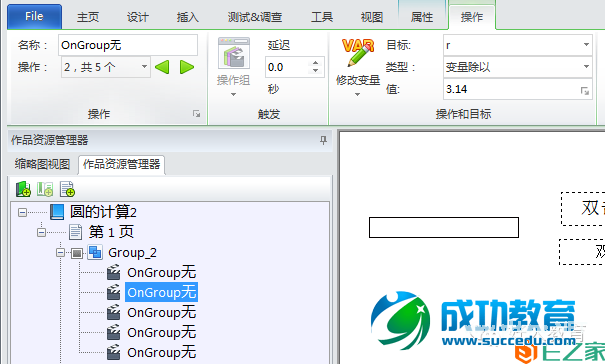Open the 视图 ribbon tab
Viewport: 605px width, 364px height.
coord(372,17)
